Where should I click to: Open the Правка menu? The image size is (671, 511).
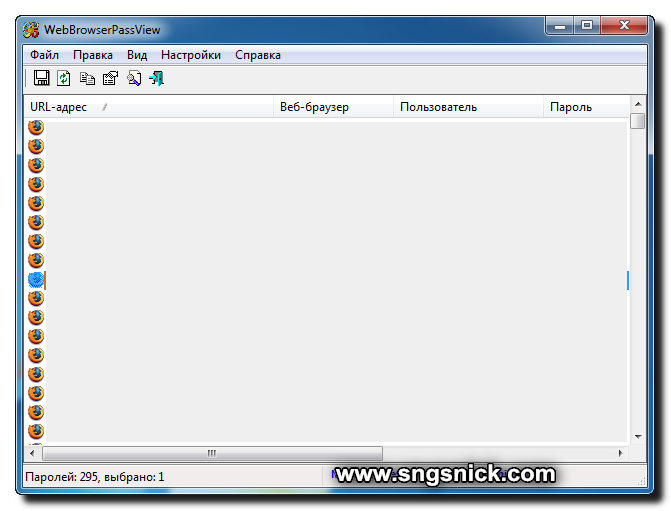pos(93,55)
